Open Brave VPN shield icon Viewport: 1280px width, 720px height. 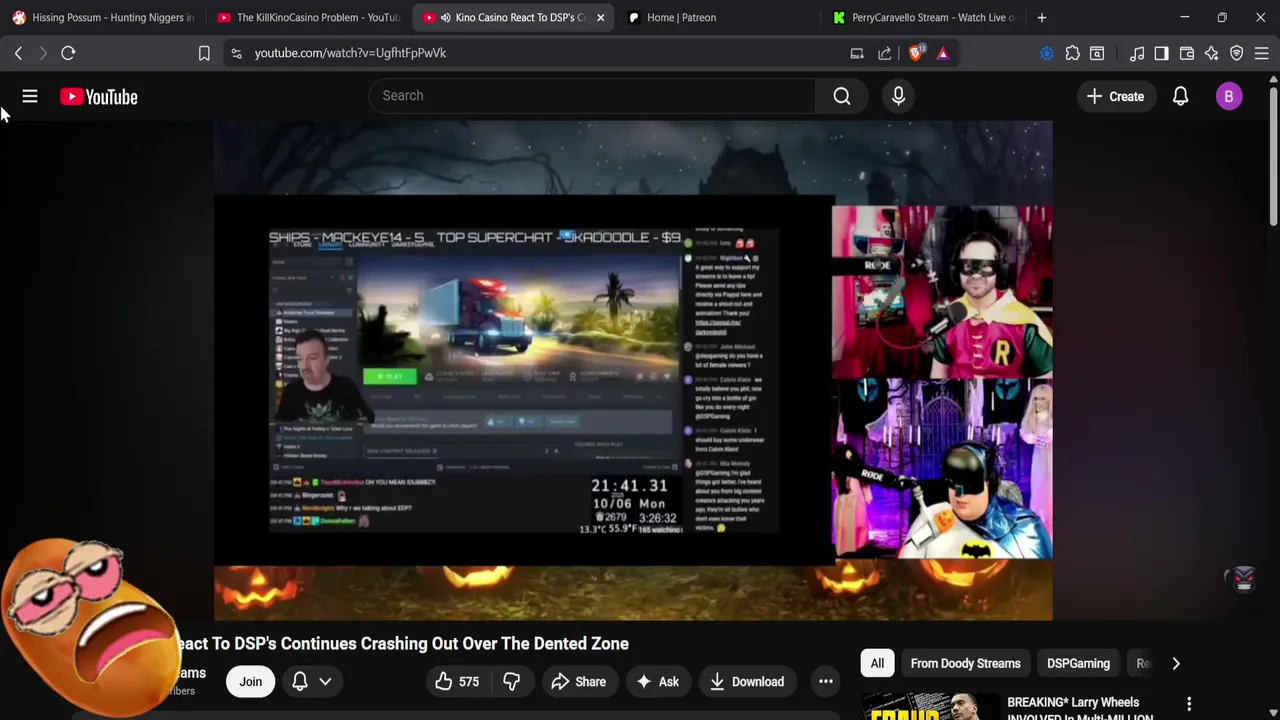pos(1236,53)
